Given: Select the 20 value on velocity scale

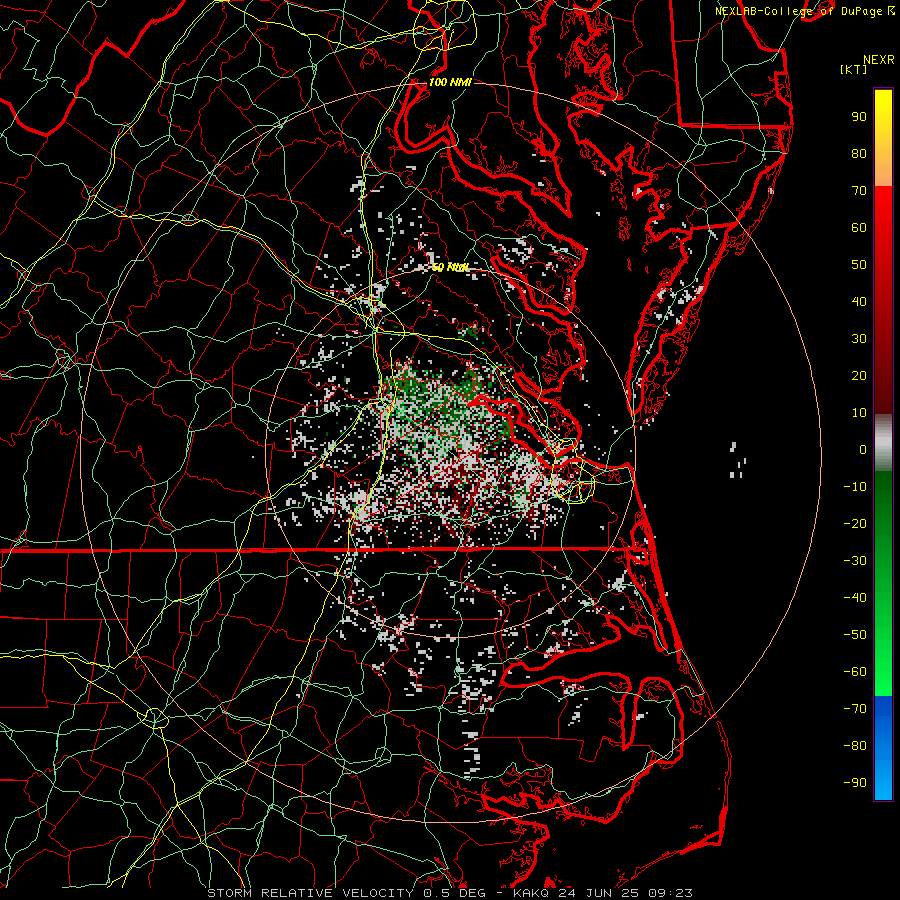Looking at the screenshot, I should click(x=859, y=375).
